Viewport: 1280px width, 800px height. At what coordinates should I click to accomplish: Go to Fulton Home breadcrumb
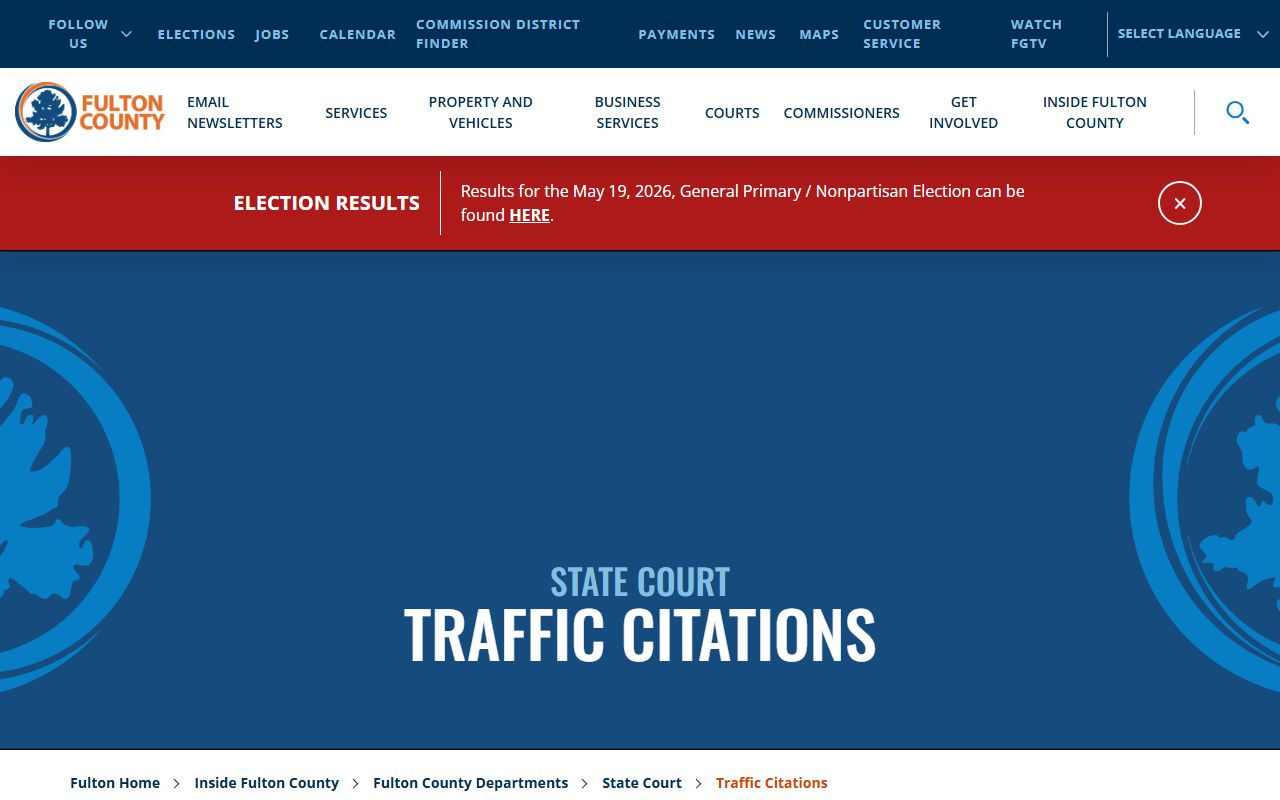115,783
